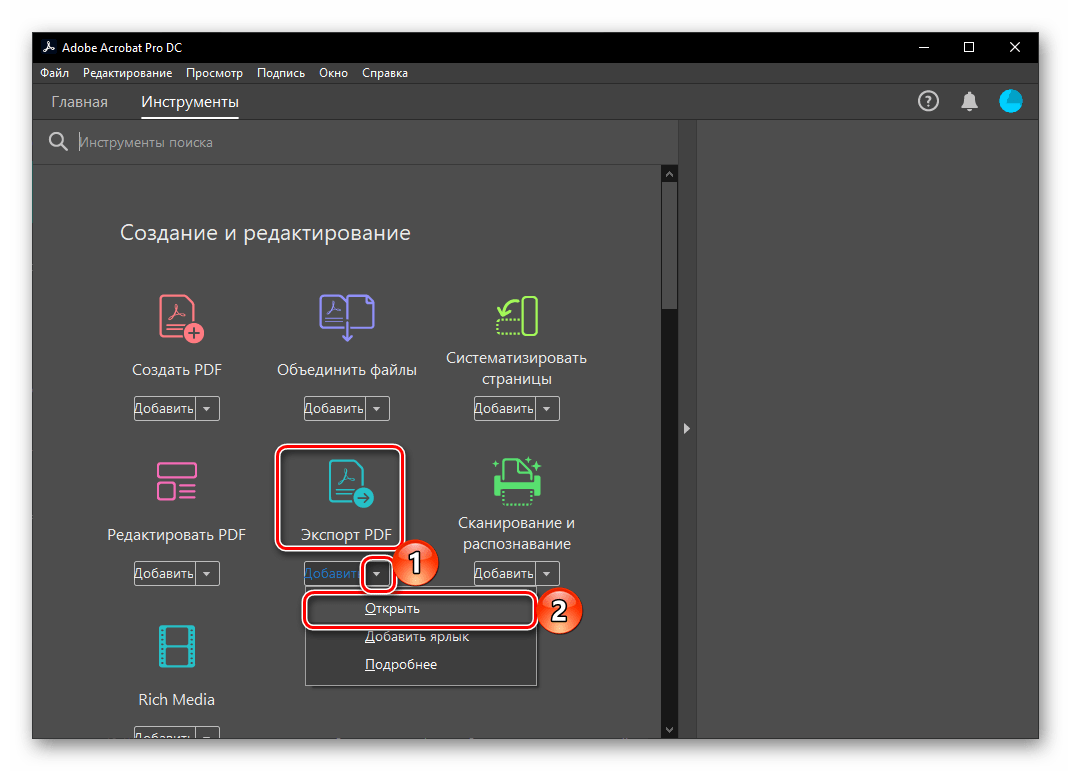The height and width of the screenshot is (771, 1071).
Task: Click the Rich Media label
Action: (x=177, y=700)
